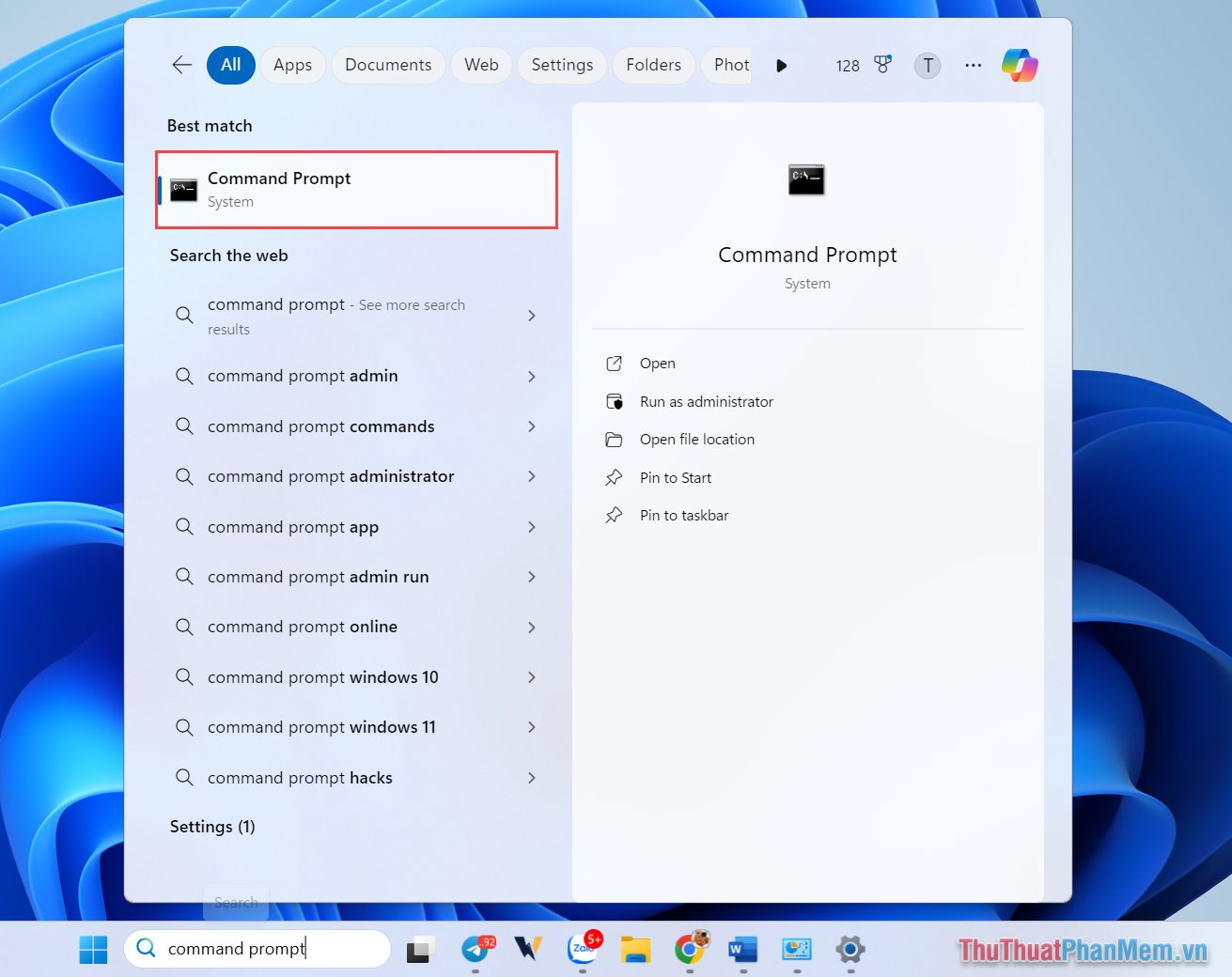
Task: Click the back arrow in search window
Action: coord(181,65)
